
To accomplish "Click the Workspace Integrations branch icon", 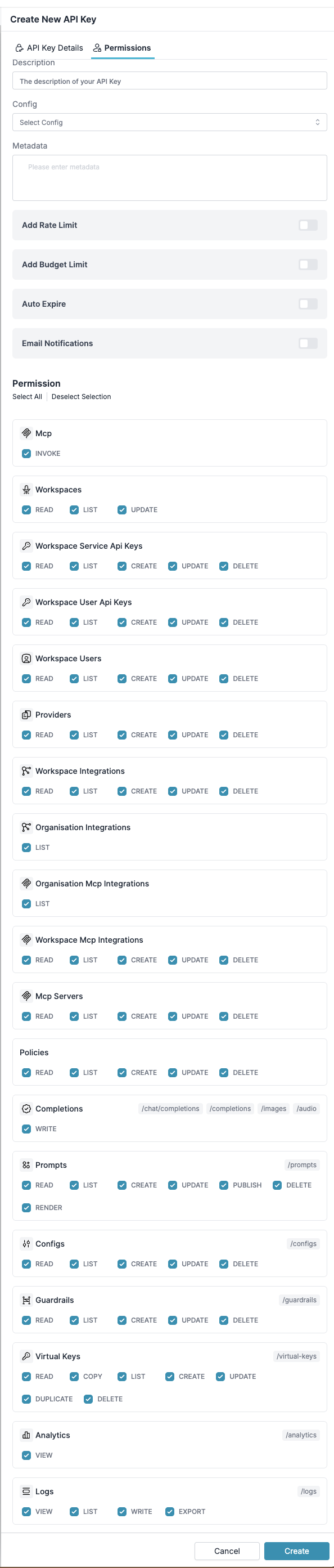I will point(27,771).
